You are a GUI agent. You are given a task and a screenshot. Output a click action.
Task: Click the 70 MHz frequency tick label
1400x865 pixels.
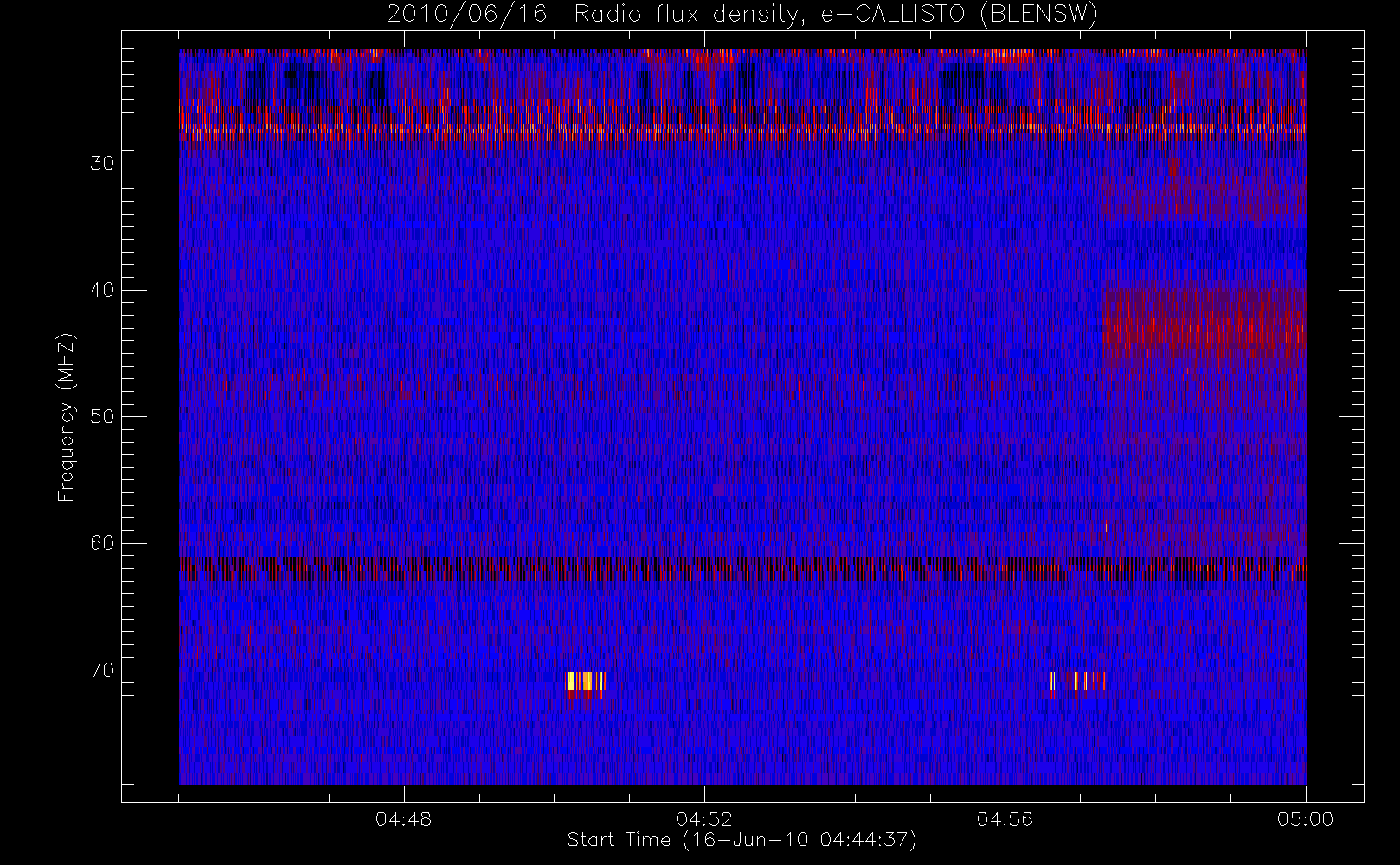[x=102, y=670]
